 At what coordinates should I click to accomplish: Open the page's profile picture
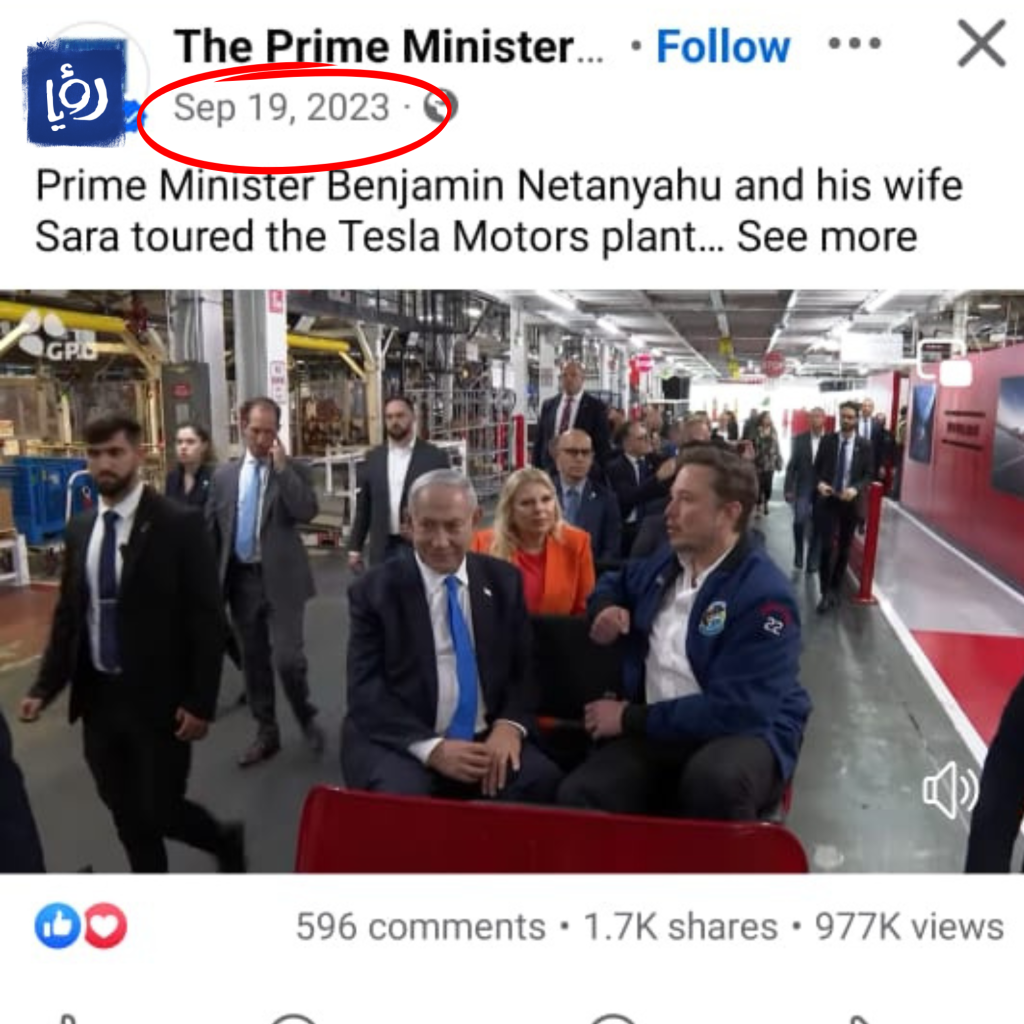tap(76, 91)
